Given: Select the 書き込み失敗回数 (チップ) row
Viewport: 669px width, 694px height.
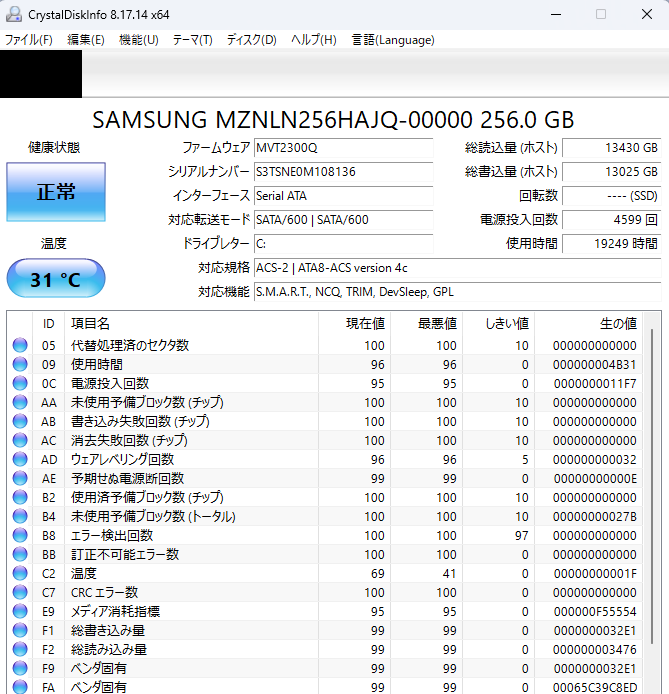Looking at the screenshot, I should click(x=325, y=421).
